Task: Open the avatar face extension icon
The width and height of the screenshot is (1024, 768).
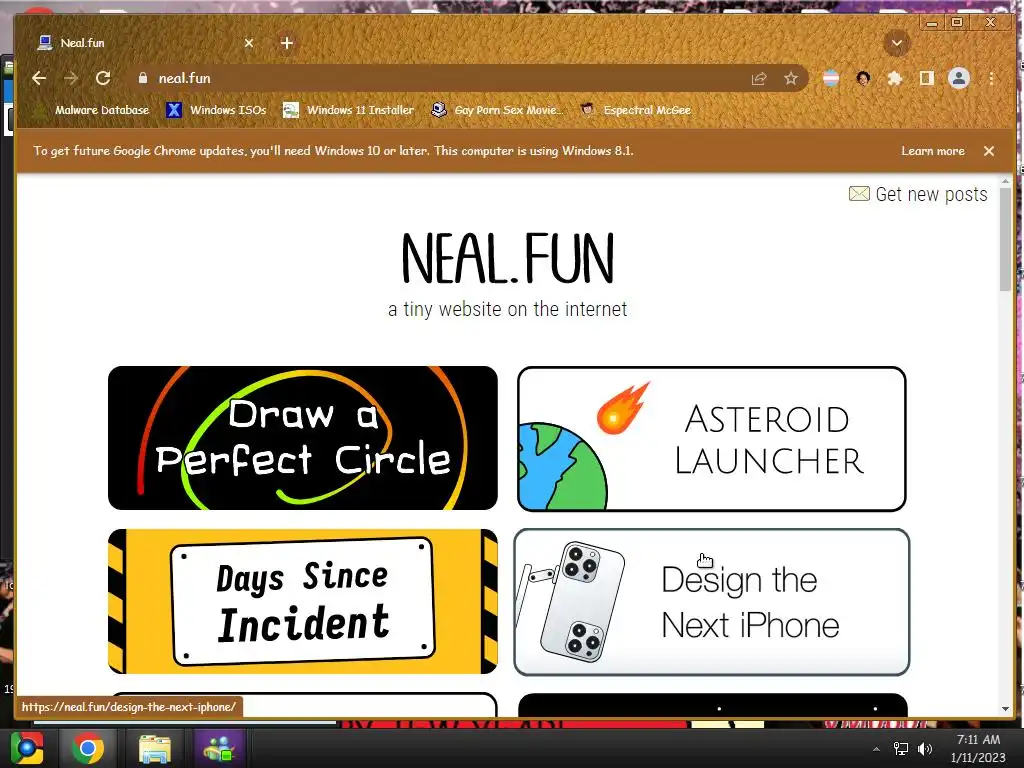Action: click(863, 78)
